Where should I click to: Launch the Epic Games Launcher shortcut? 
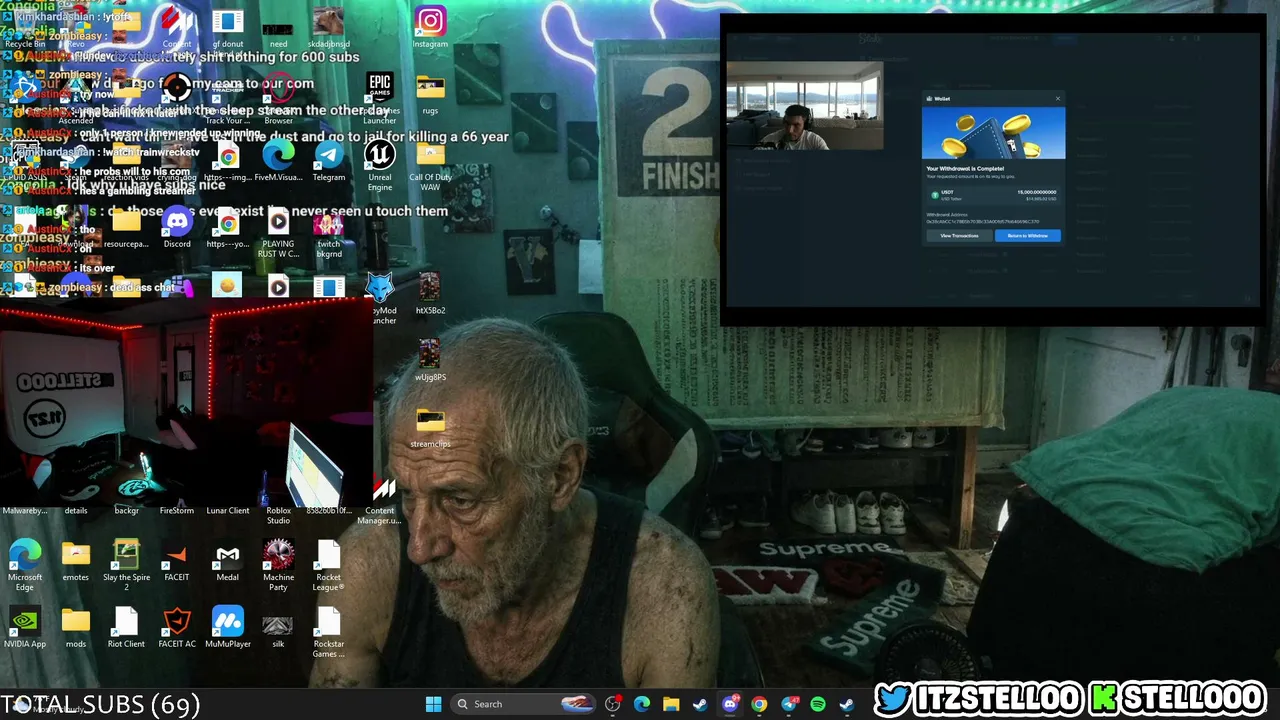379,97
